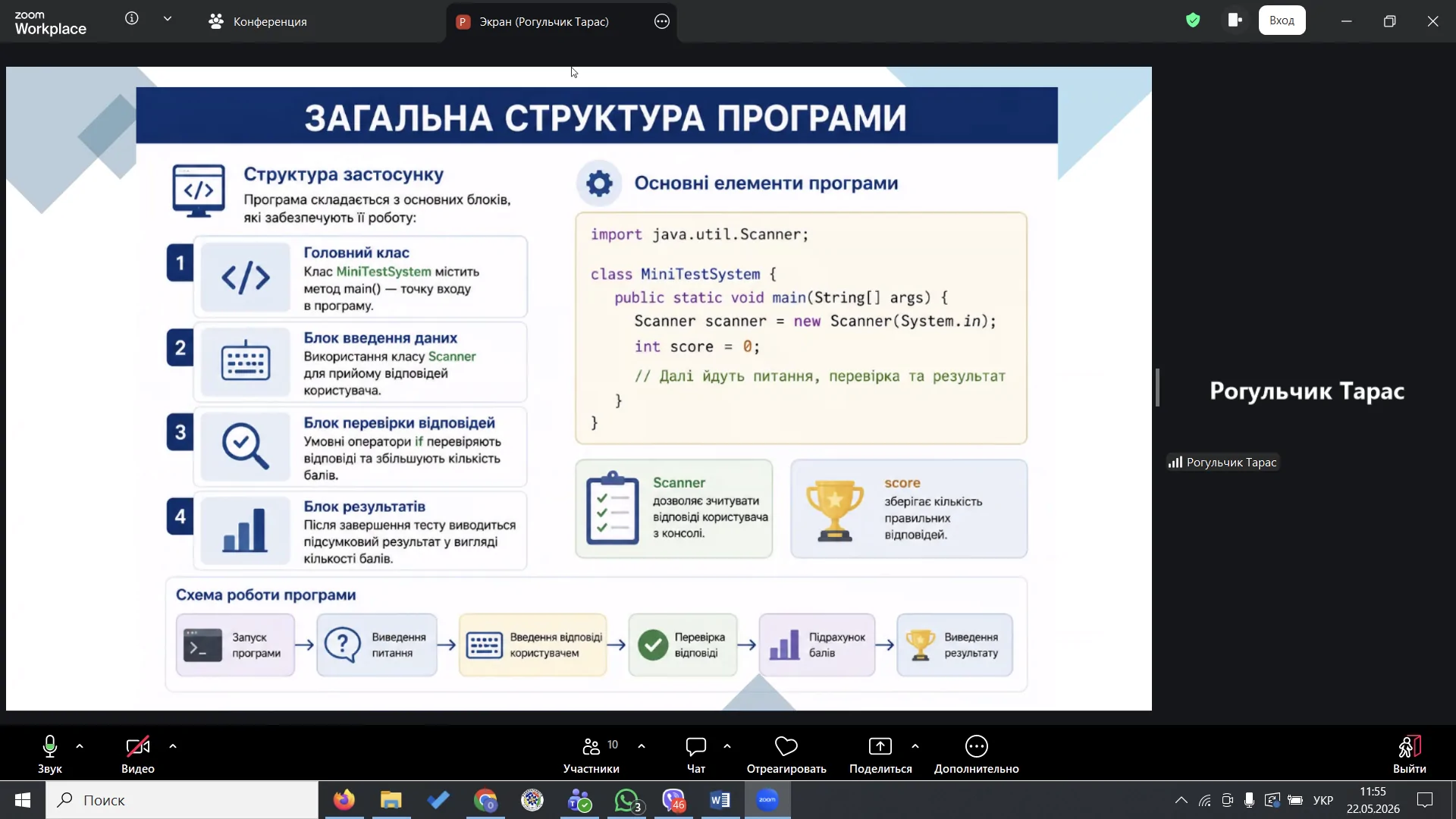The height and width of the screenshot is (819, 1456).
Task: Click the Виведення результату step in the slide
Action: pos(955,645)
